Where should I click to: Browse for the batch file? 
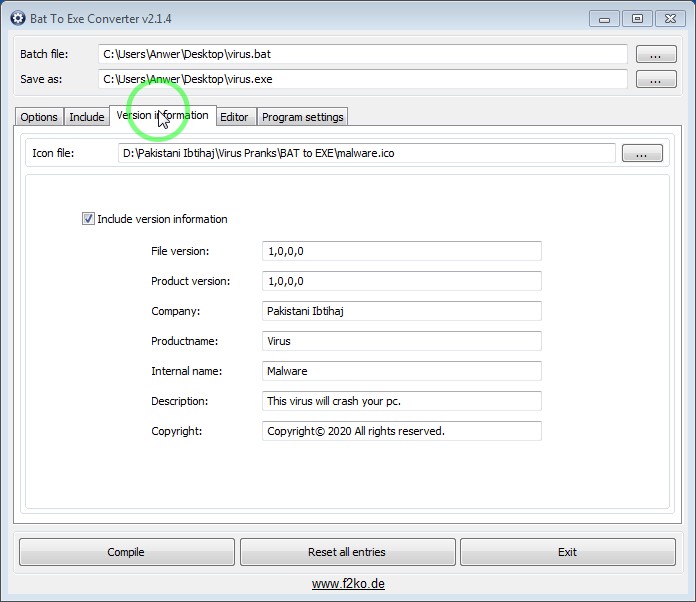click(x=656, y=54)
